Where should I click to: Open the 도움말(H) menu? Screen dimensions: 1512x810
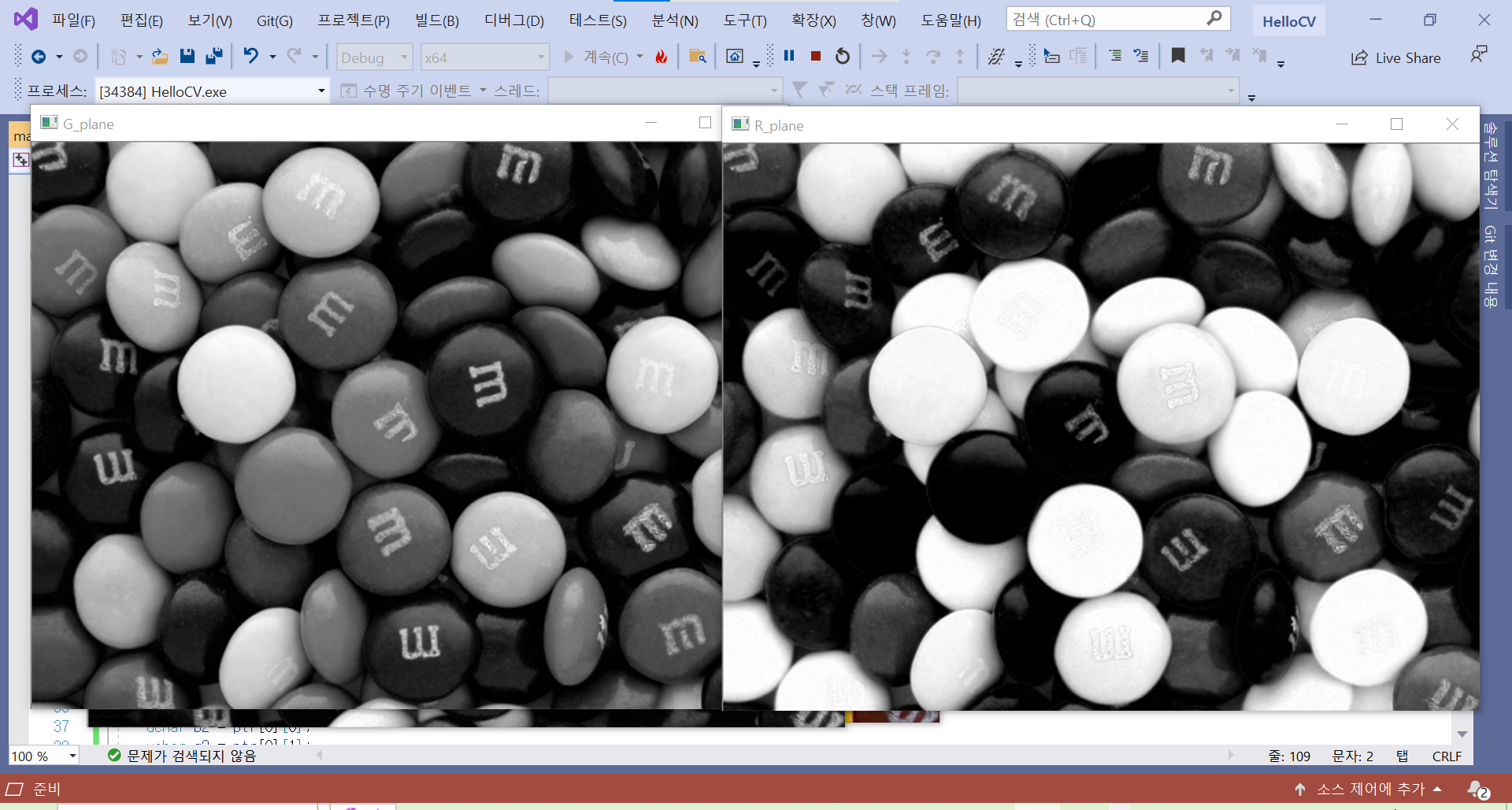tap(951, 20)
